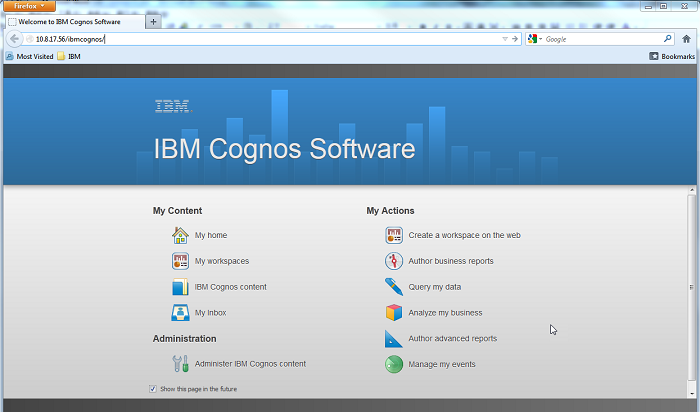Open the Manage my events link
Viewport: 700px width, 412px height.
442,364
